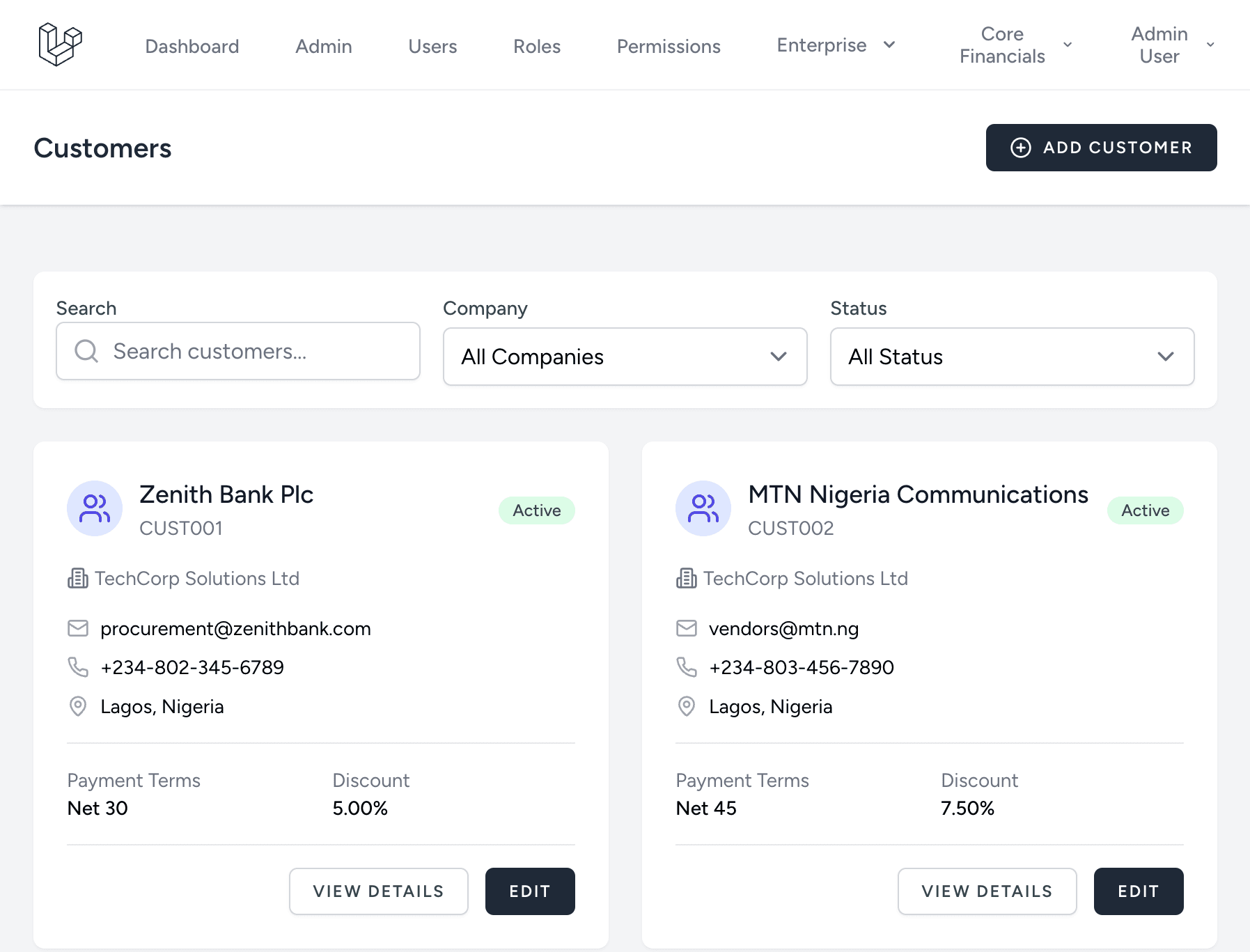Click building icon on Zenith Bank card
Viewport: 1250px width, 952px height.
point(78,578)
